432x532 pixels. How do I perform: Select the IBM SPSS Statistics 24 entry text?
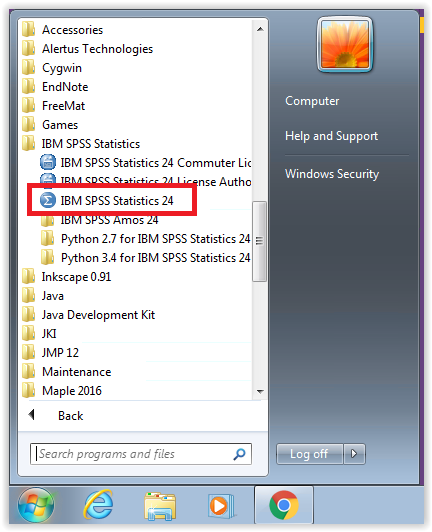[x=117, y=201]
